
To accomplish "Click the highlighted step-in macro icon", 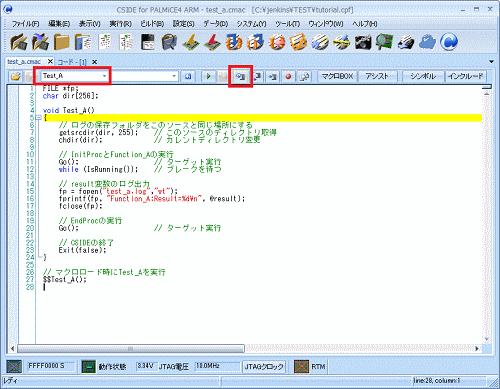I will point(240,76).
